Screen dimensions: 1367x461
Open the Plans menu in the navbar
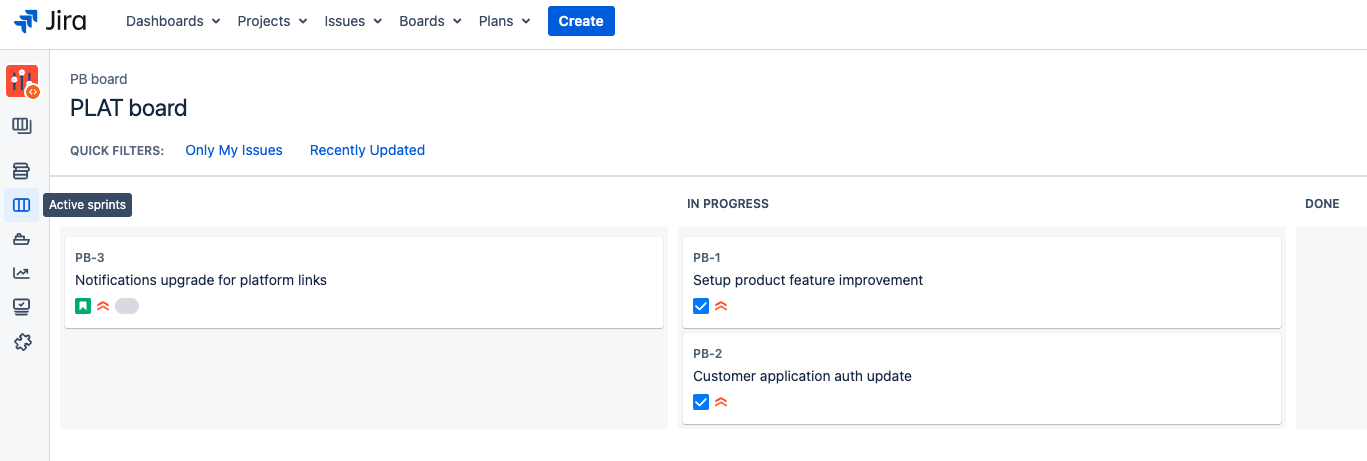[504, 21]
